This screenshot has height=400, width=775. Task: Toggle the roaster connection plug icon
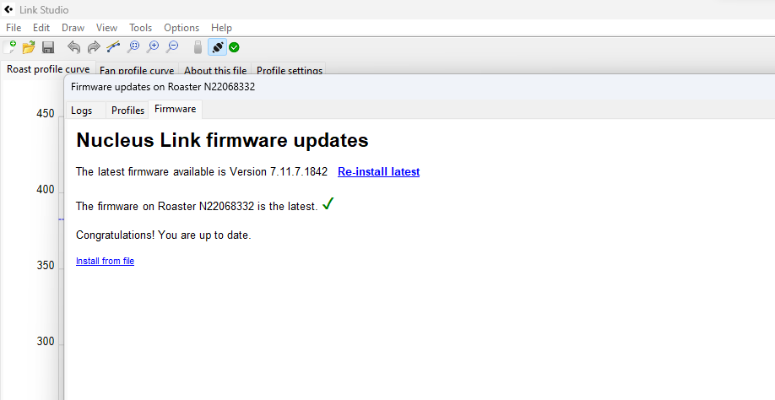(217, 47)
